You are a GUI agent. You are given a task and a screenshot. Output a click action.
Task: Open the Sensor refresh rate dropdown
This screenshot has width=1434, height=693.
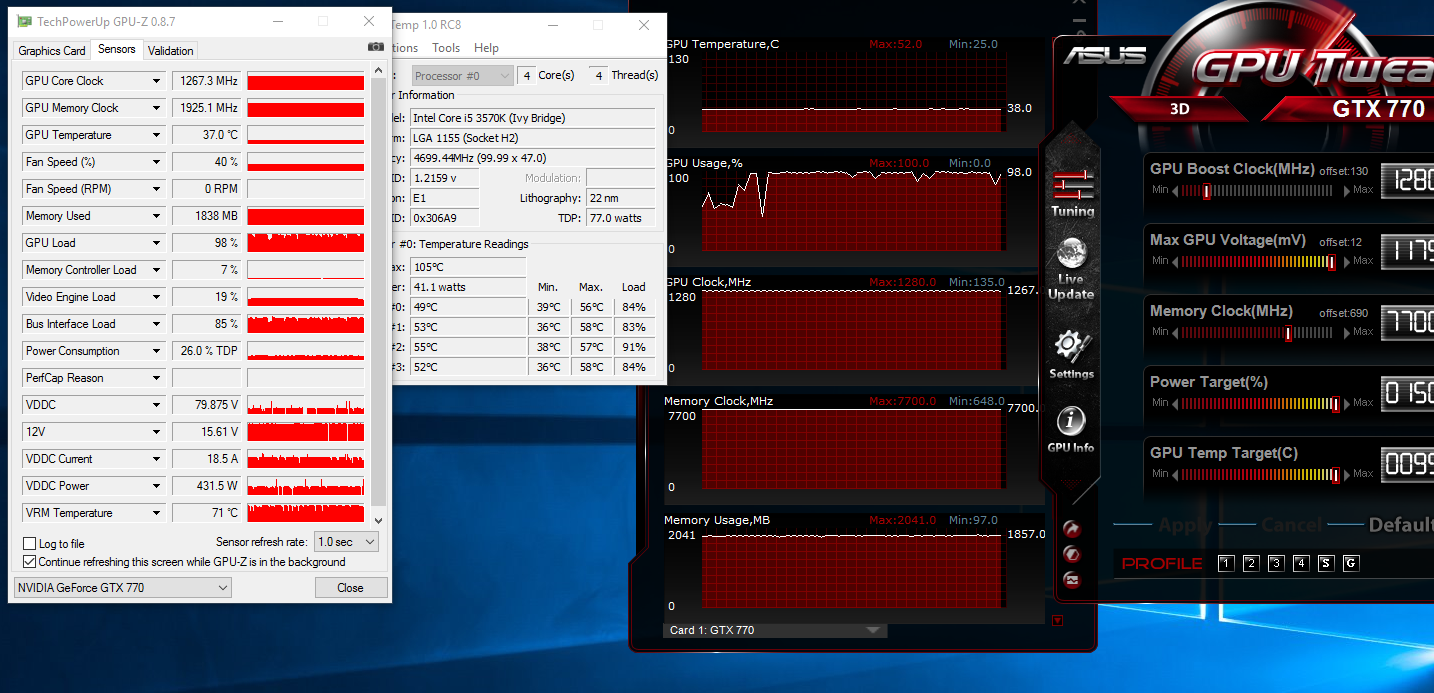pyautogui.click(x=346, y=542)
